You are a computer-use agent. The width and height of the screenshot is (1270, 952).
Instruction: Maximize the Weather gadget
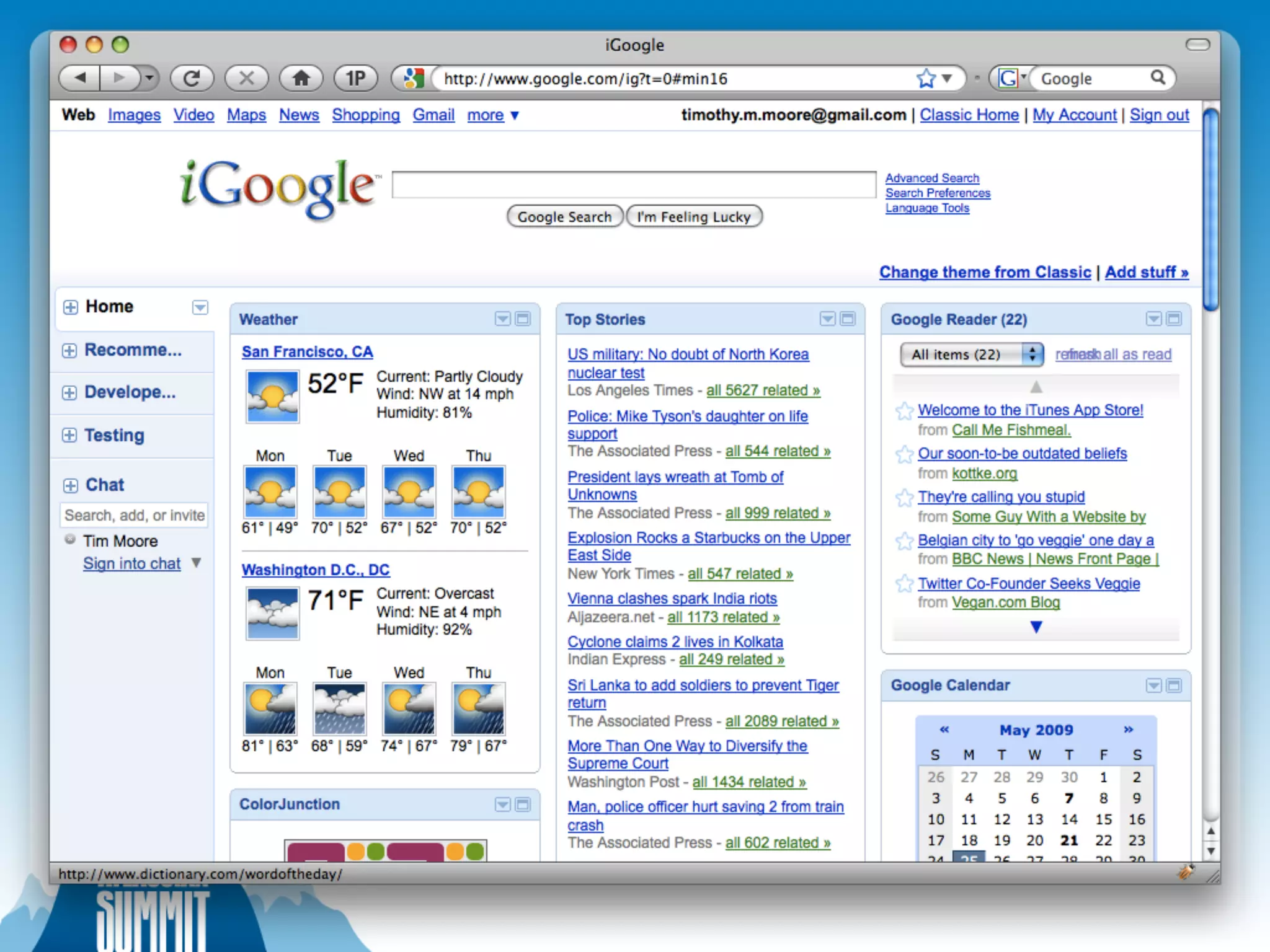[523, 319]
